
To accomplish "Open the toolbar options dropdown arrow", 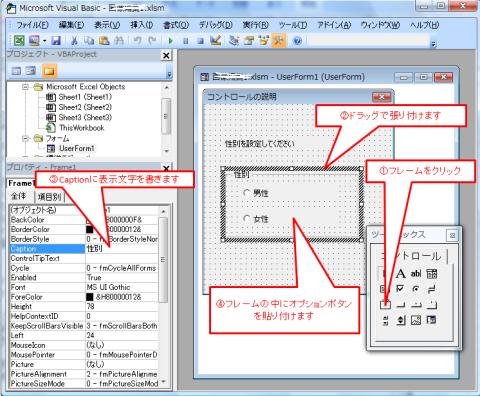I will coord(433,44).
